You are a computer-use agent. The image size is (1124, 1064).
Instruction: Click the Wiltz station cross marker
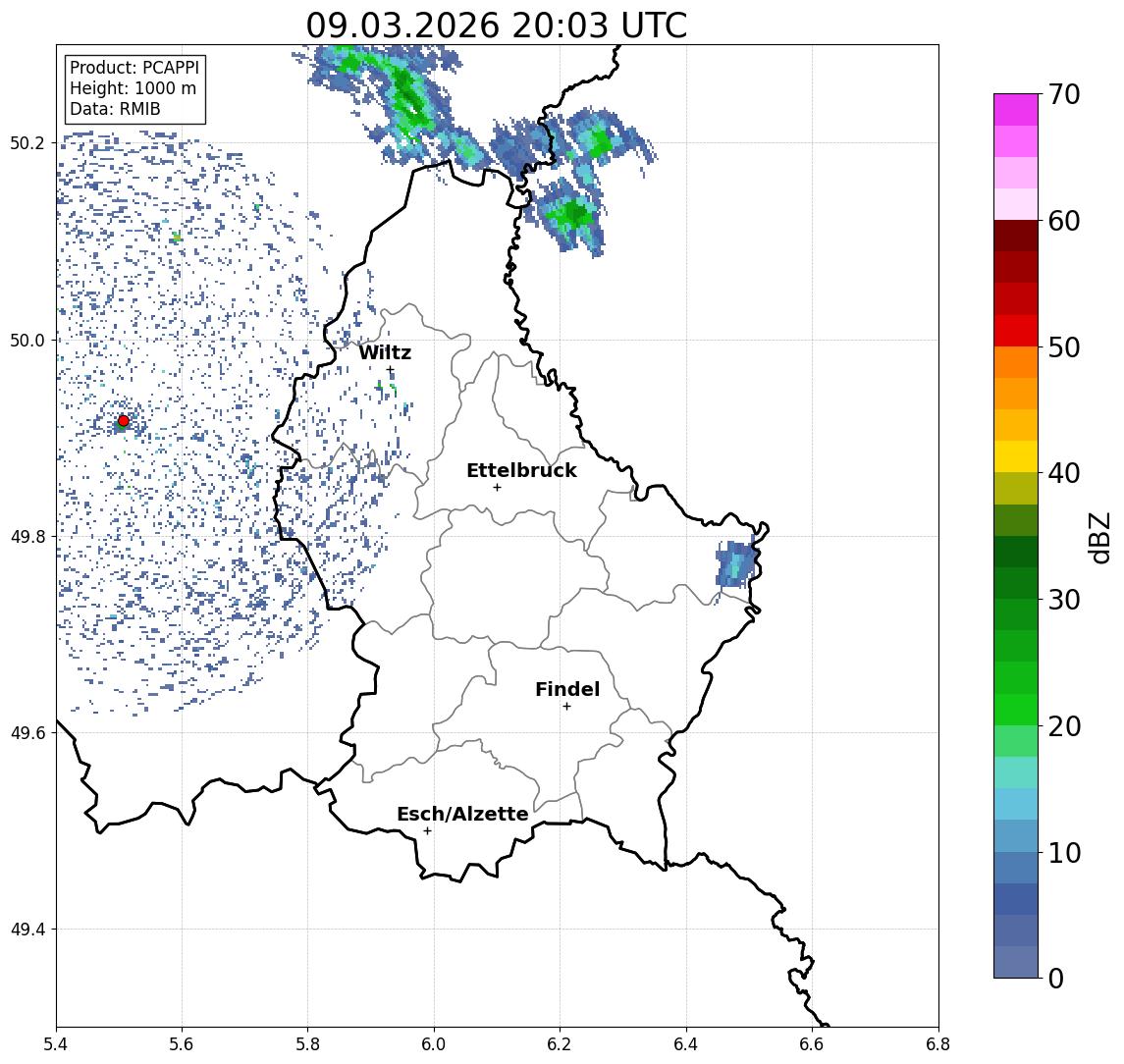[x=390, y=370]
